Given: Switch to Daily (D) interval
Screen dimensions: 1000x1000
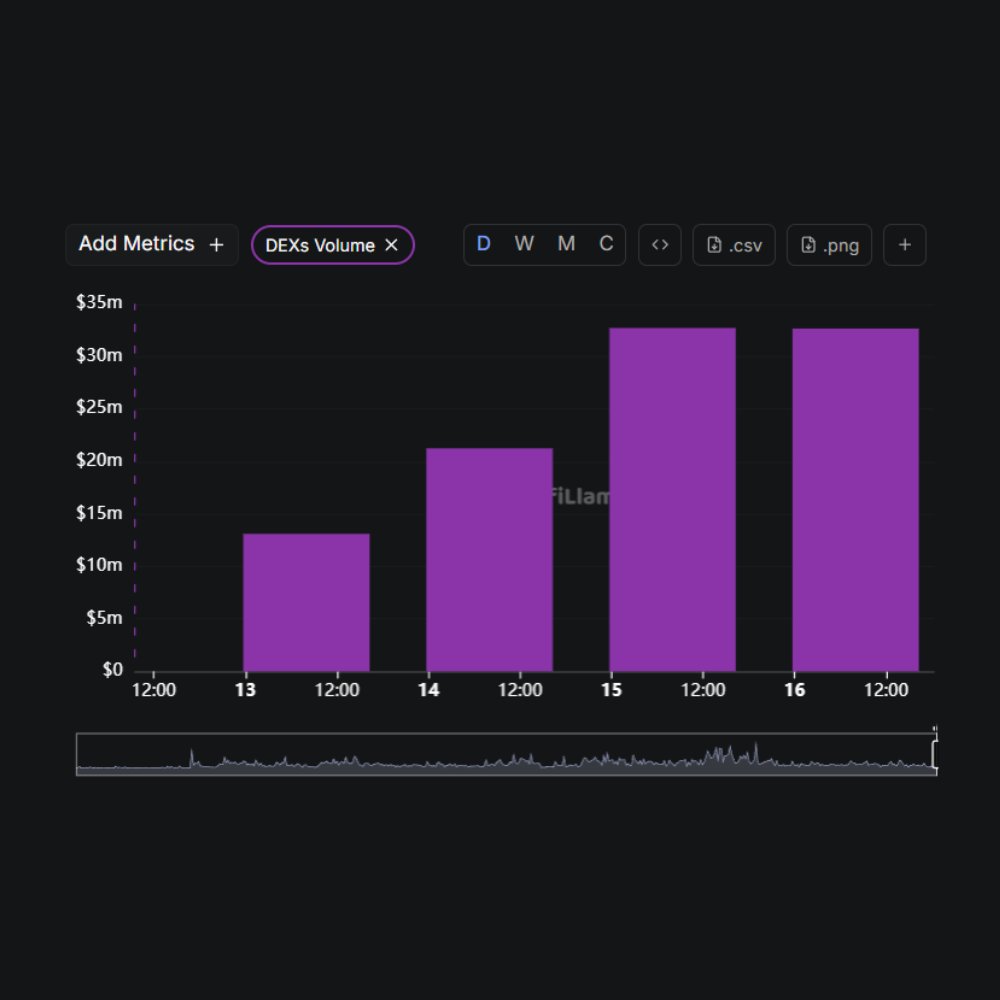Looking at the screenshot, I should pyautogui.click(x=483, y=245).
